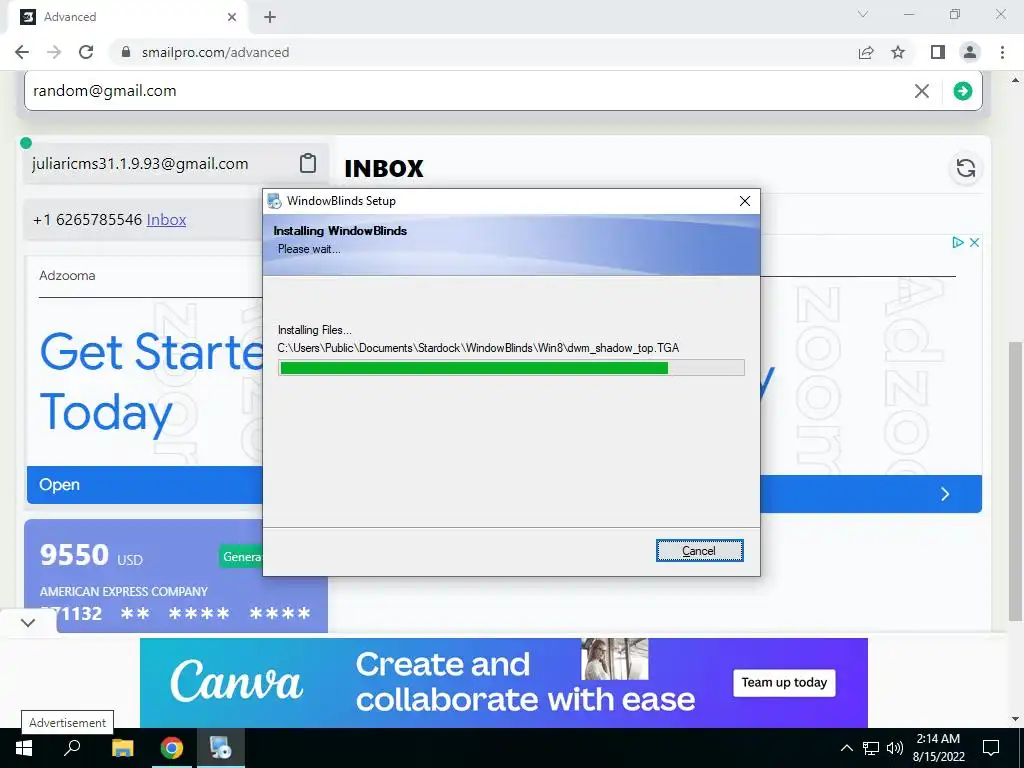Click the juliaricms31.1.9.93@gmail.com address
The height and width of the screenshot is (768, 1024).
tap(140, 163)
